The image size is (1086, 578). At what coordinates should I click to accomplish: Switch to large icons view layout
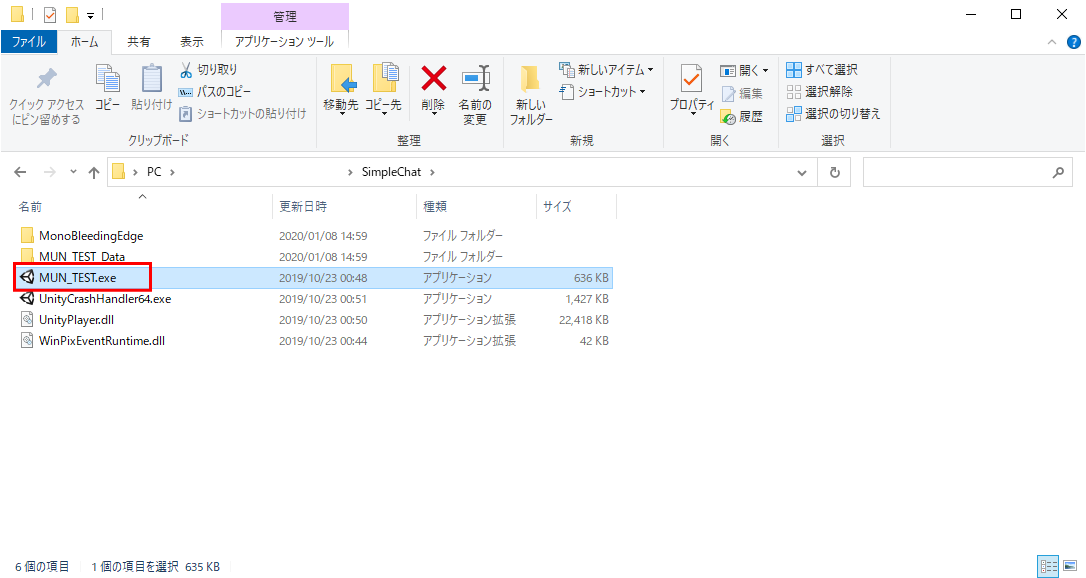1069,566
